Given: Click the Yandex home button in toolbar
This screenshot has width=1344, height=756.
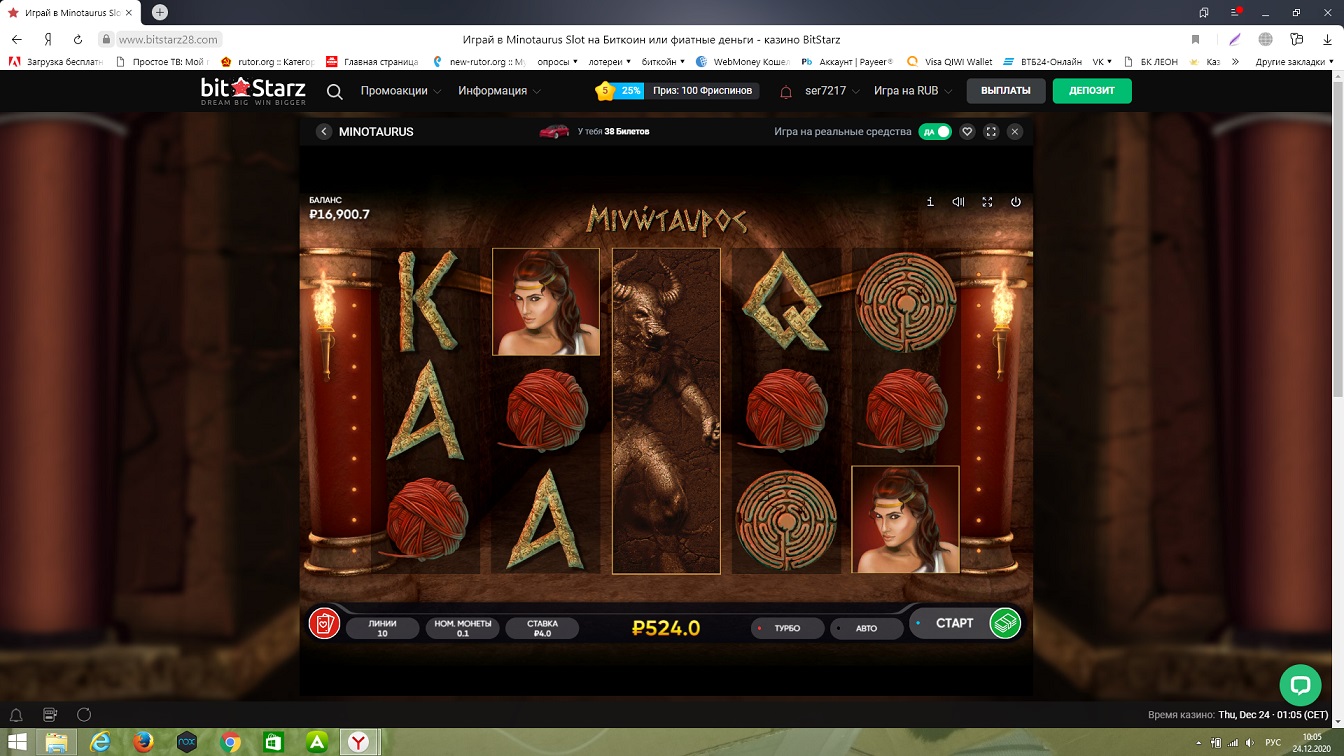Looking at the screenshot, I should click(x=47, y=40).
